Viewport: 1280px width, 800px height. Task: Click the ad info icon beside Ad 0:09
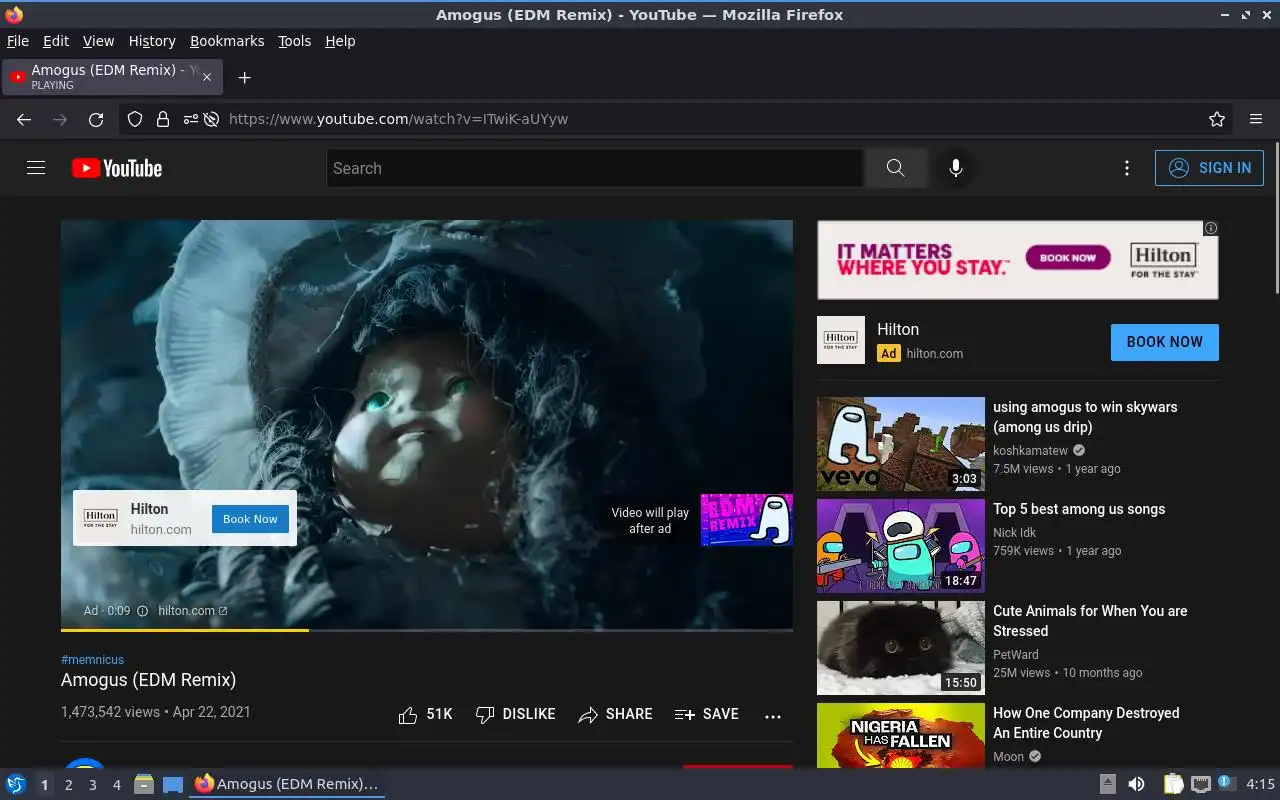tap(142, 610)
